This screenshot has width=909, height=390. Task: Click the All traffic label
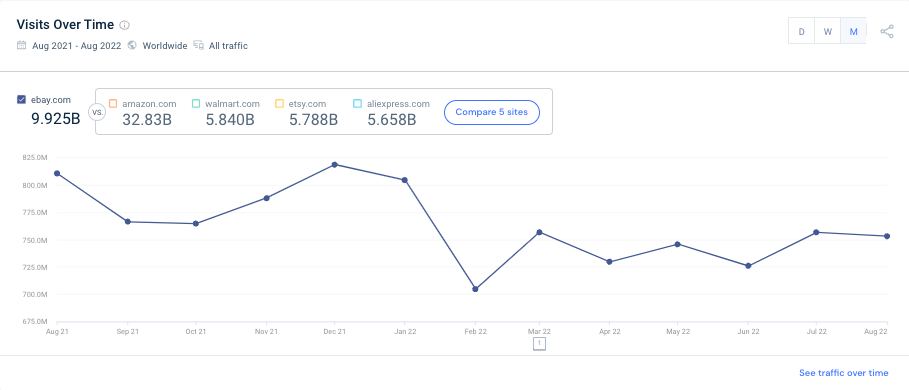[228, 46]
